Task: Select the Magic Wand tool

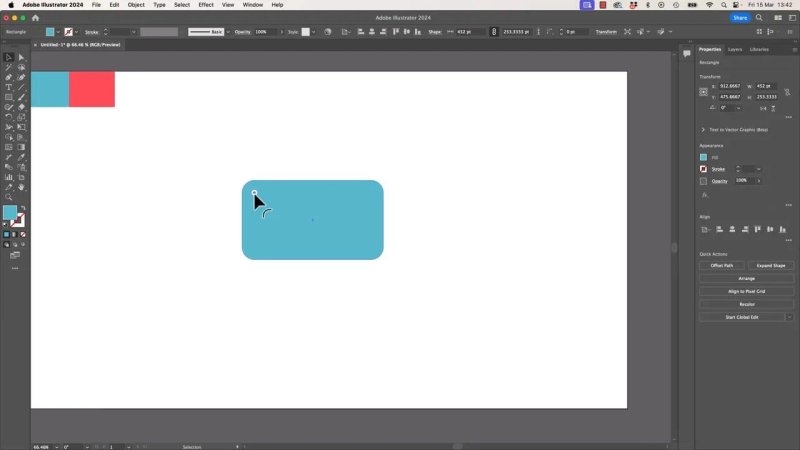Action: (x=9, y=67)
